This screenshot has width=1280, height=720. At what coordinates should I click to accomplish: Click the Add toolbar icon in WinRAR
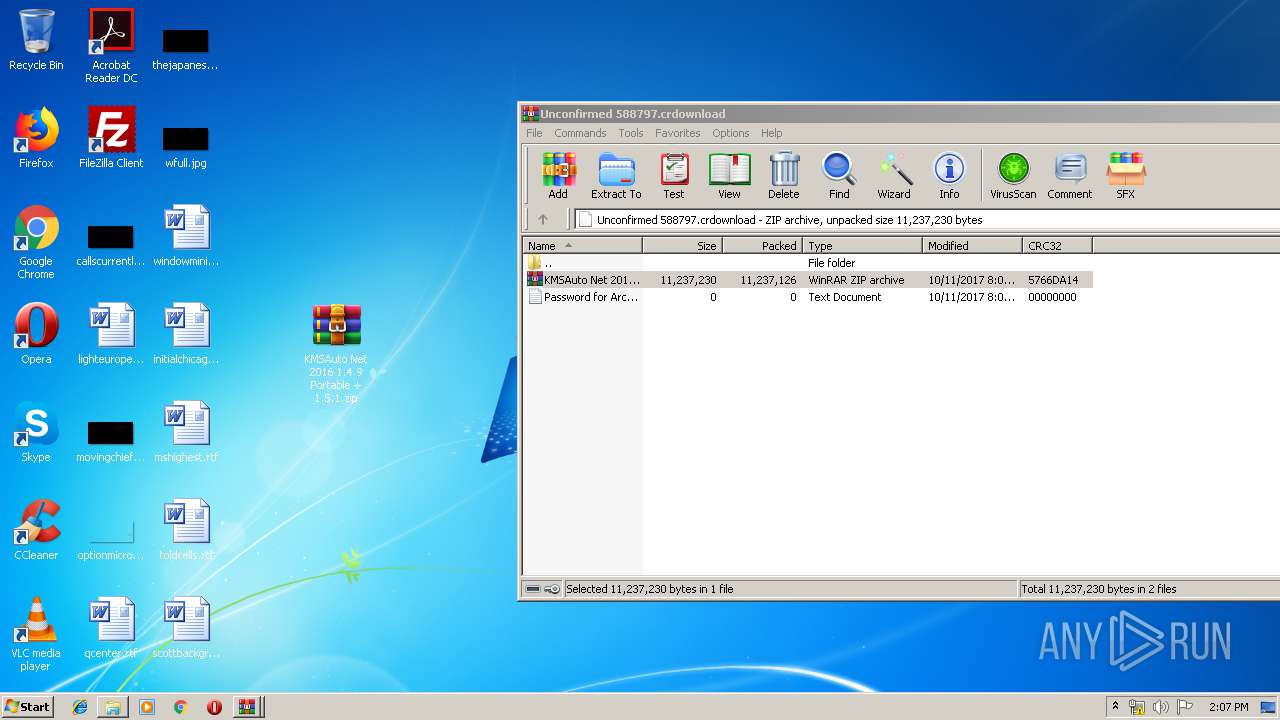click(558, 176)
